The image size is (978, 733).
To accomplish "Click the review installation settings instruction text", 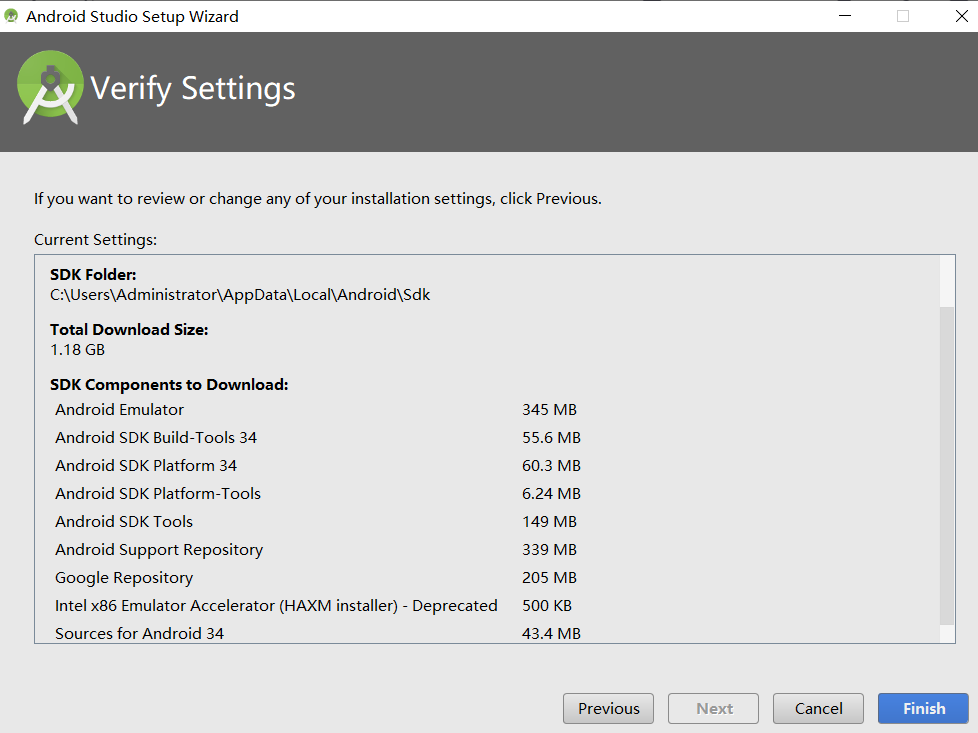I will tap(317, 198).
